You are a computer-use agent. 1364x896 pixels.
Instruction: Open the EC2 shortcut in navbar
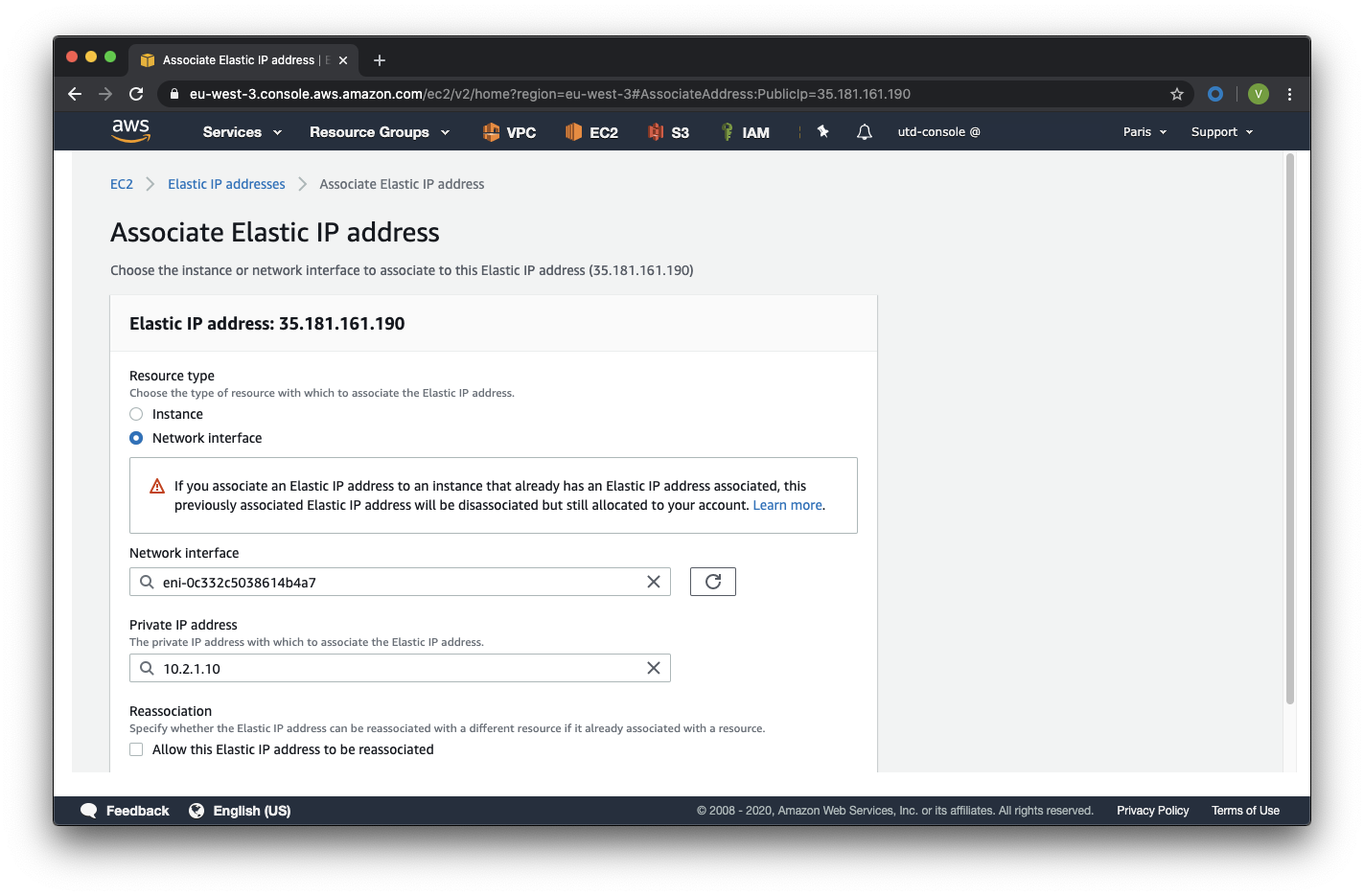pos(591,132)
